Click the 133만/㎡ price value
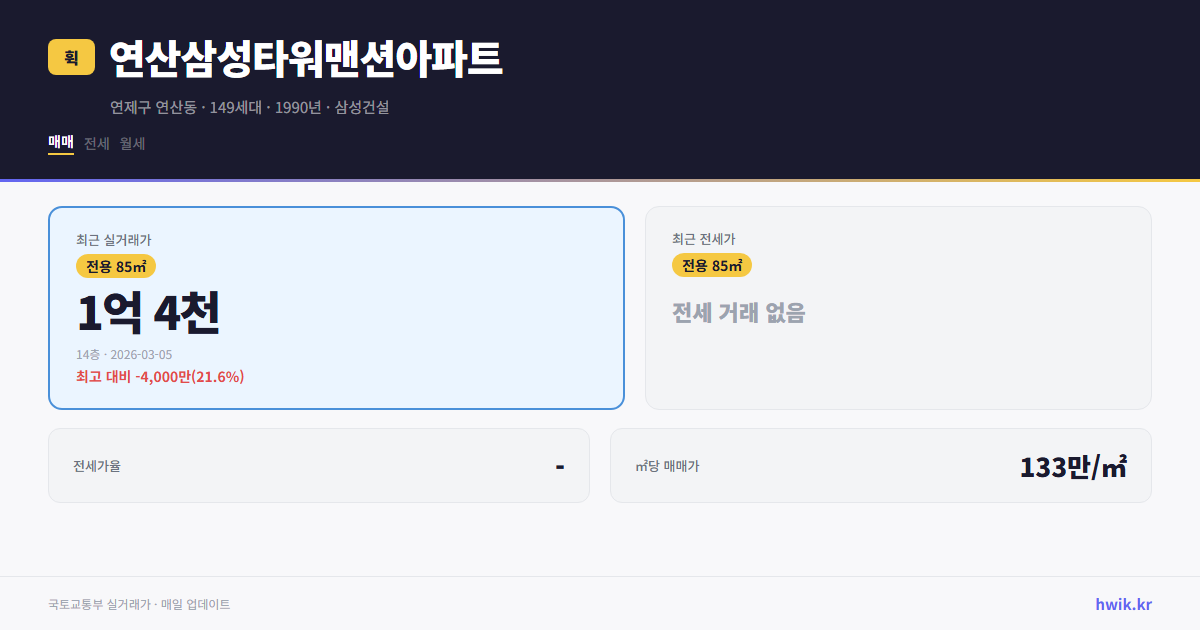Image resolution: width=1200 pixels, height=630 pixels. coord(1073,464)
